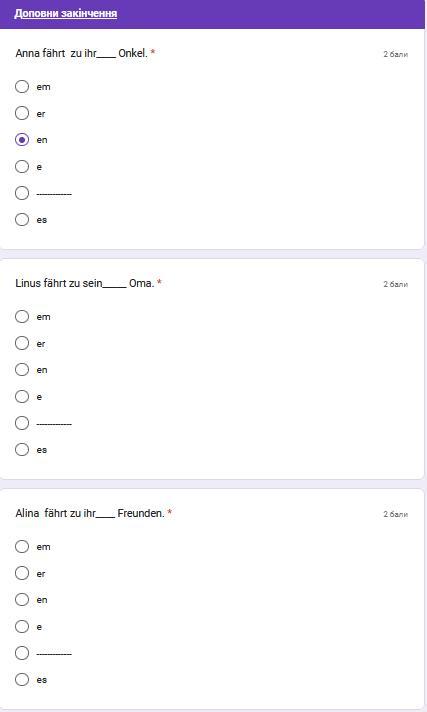The width and height of the screenshot is (427, 712).
Task: Select 'em' for Alina Freunden question
Action: tap(22, 546)
